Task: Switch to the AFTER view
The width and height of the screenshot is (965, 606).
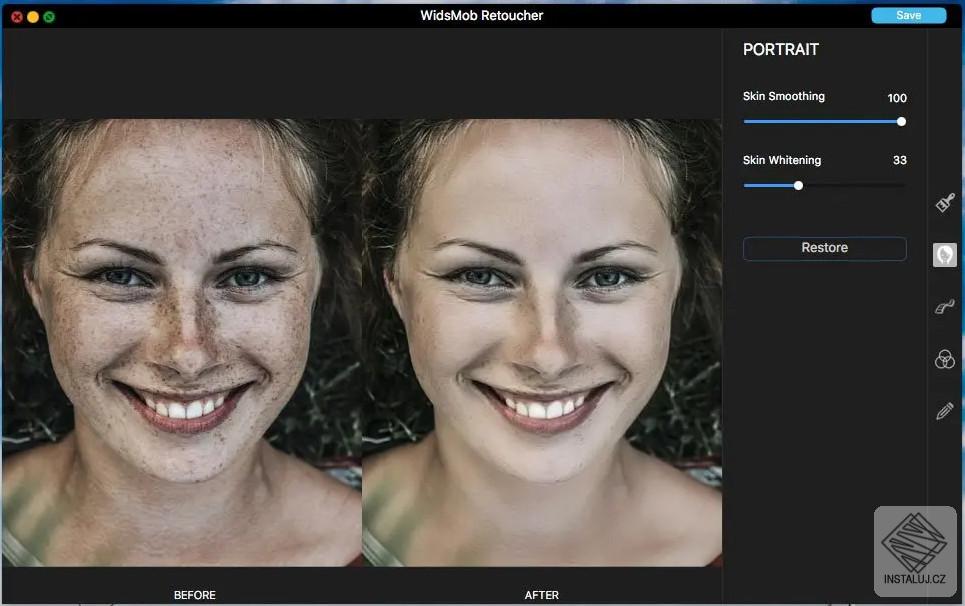Action: click(543, 595)
